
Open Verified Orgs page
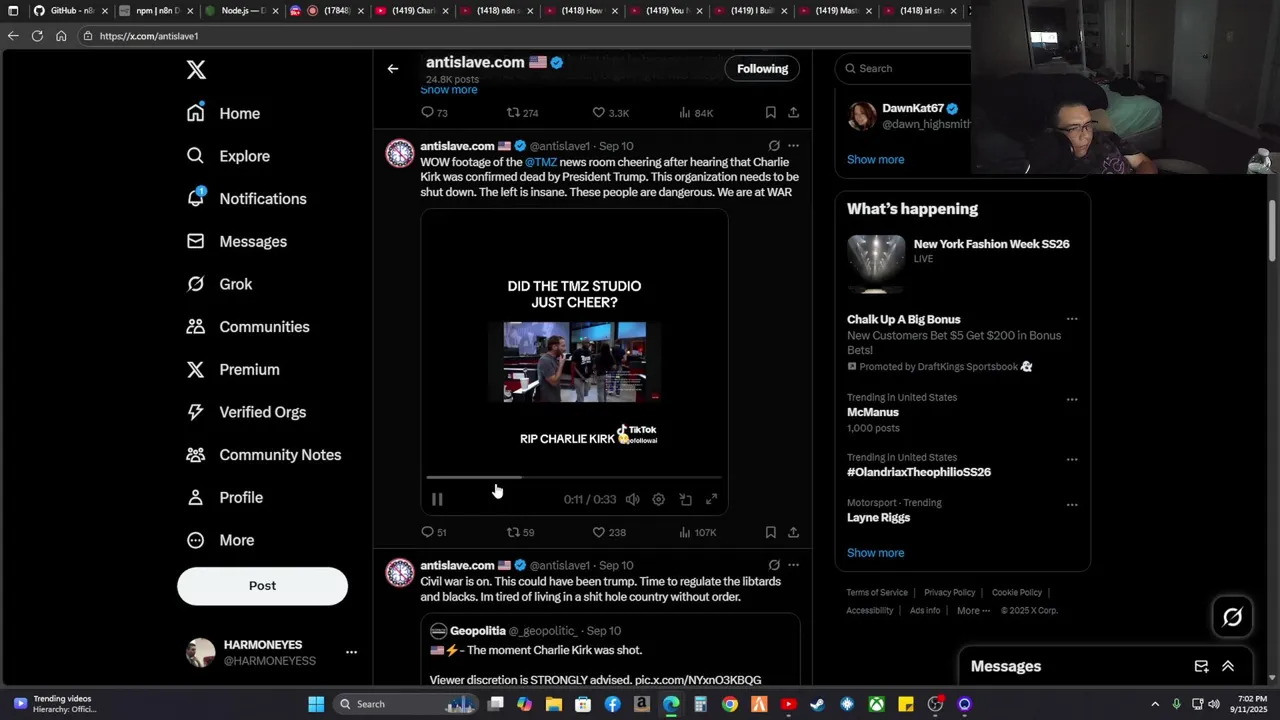[246, 412]
